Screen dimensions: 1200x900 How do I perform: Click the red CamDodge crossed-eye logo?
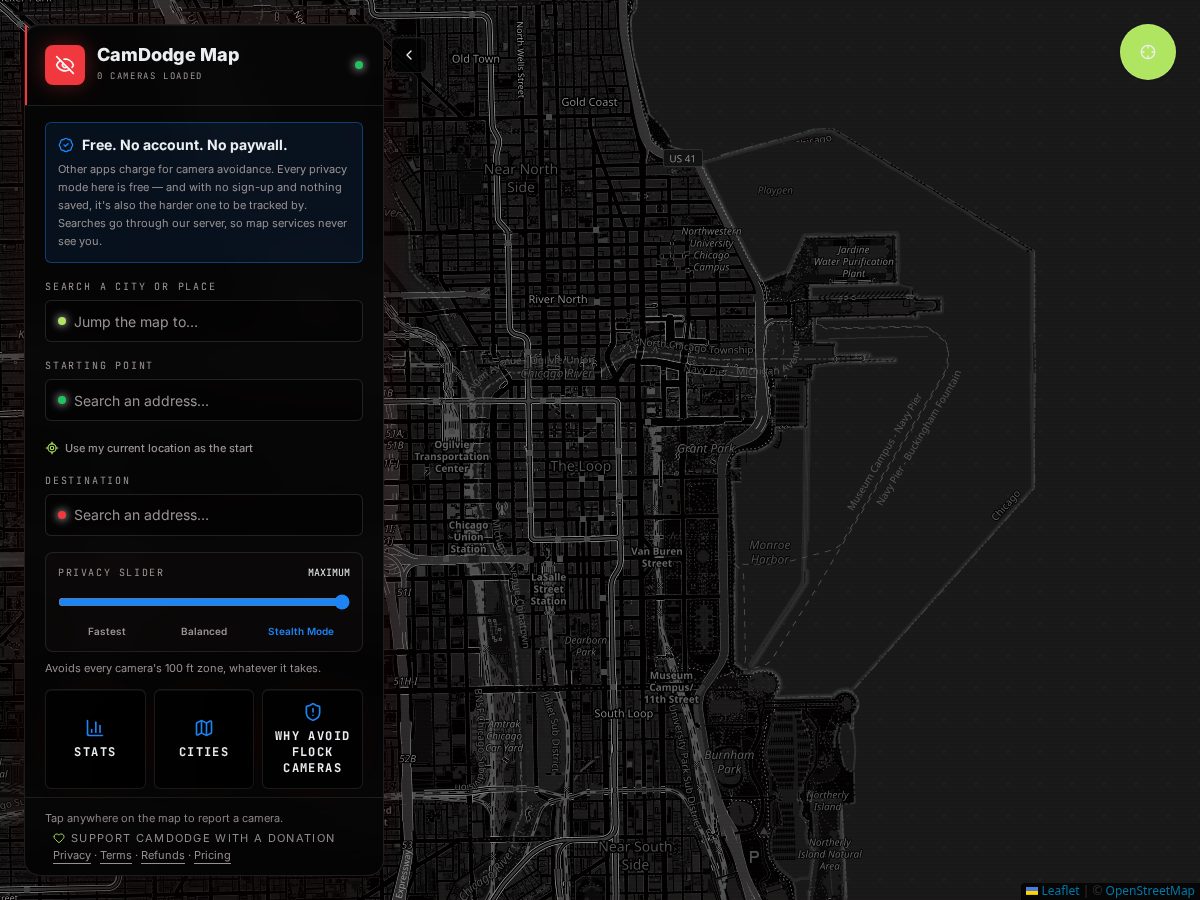coord(65,65)
